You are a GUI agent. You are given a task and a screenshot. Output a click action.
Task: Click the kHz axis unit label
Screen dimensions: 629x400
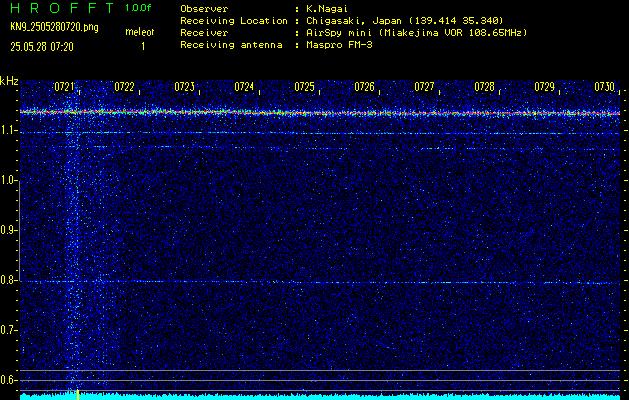point(9,81)
